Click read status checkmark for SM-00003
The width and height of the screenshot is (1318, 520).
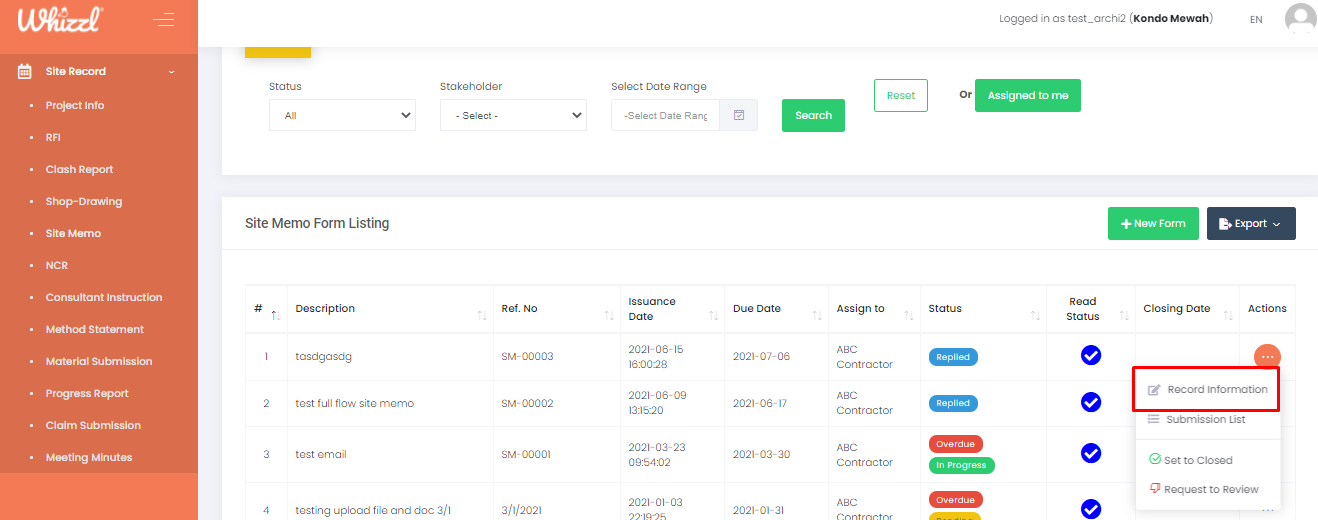1091,355
